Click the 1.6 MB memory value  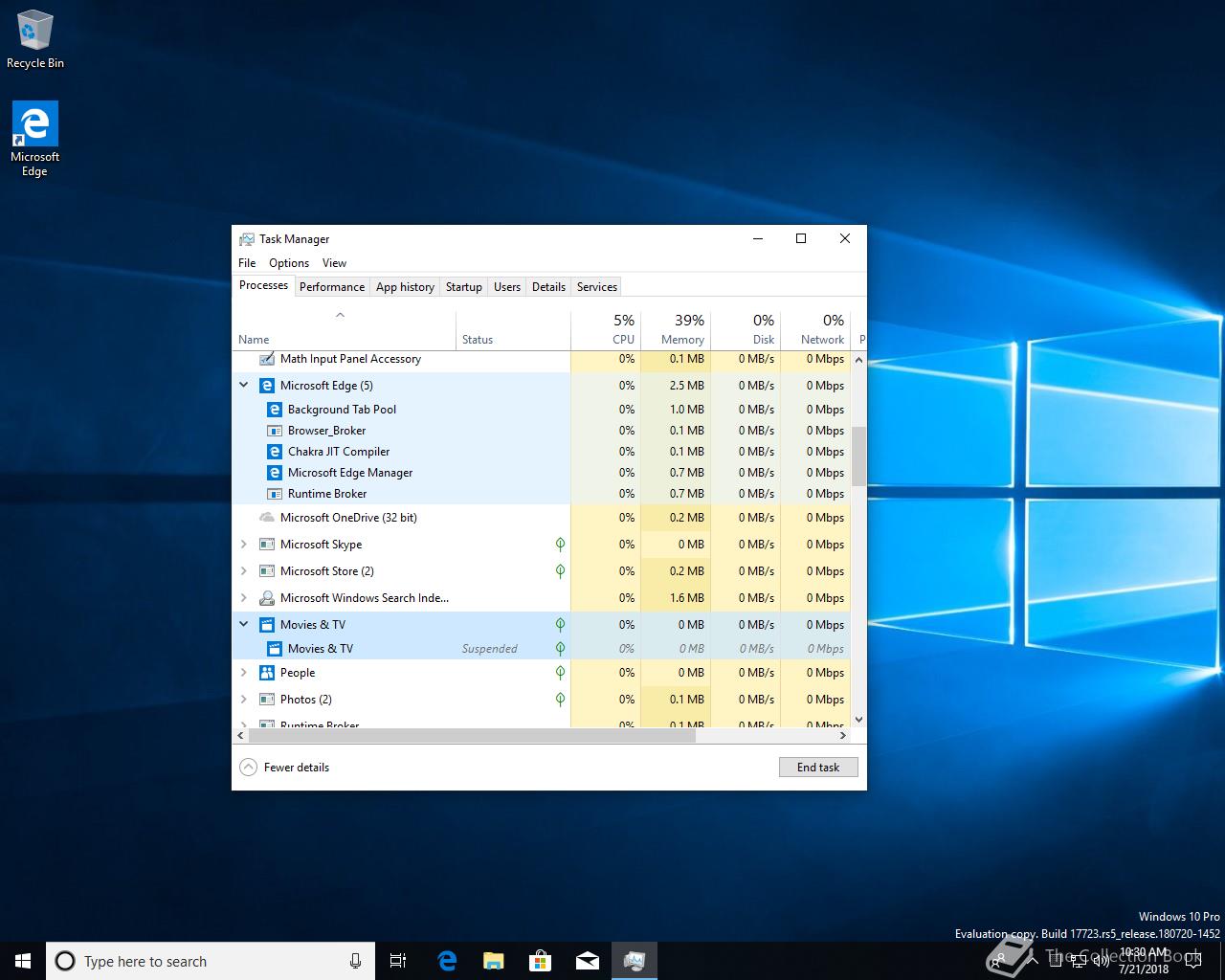pyautogui.click(x=676, y=598)
